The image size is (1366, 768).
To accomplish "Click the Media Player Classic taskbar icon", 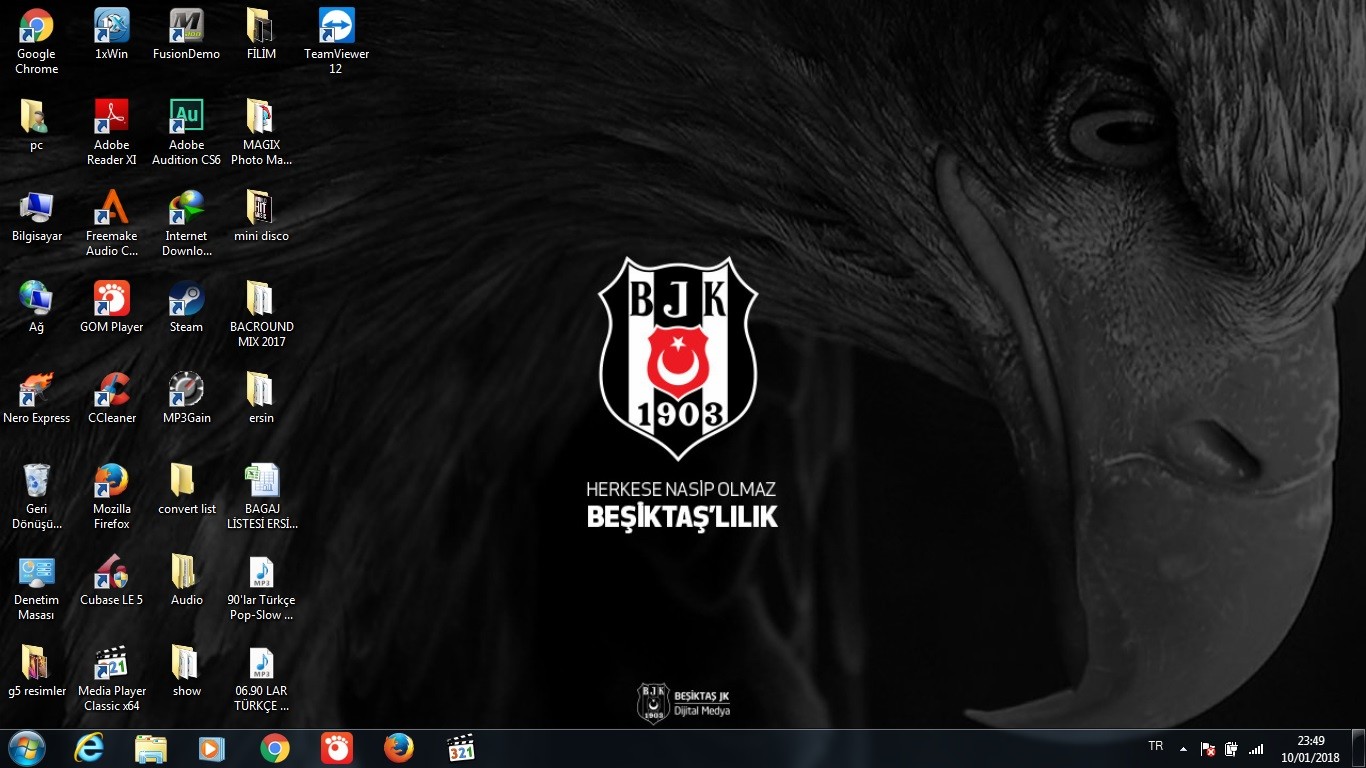I will (x=461, y=748).
